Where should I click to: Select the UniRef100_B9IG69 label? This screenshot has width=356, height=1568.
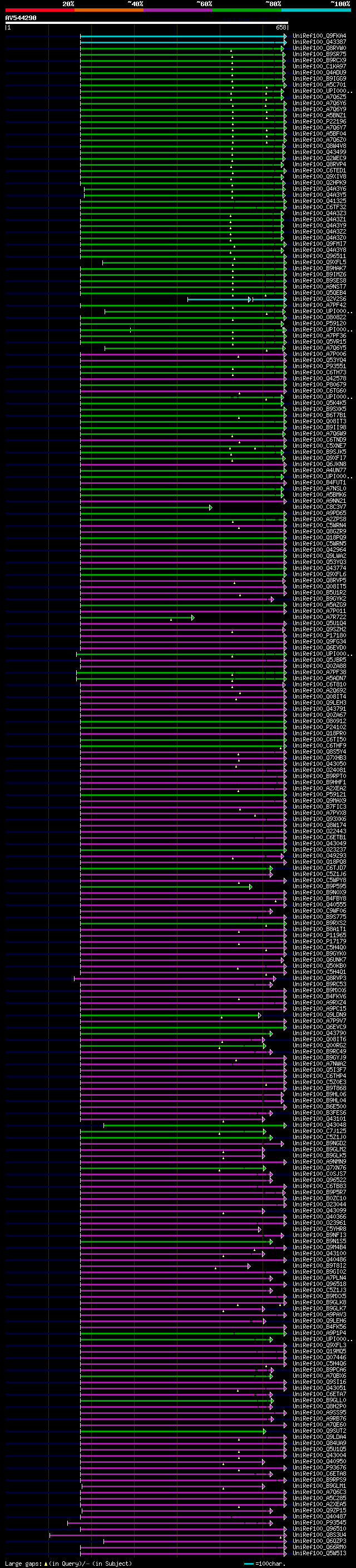point(319,78)
